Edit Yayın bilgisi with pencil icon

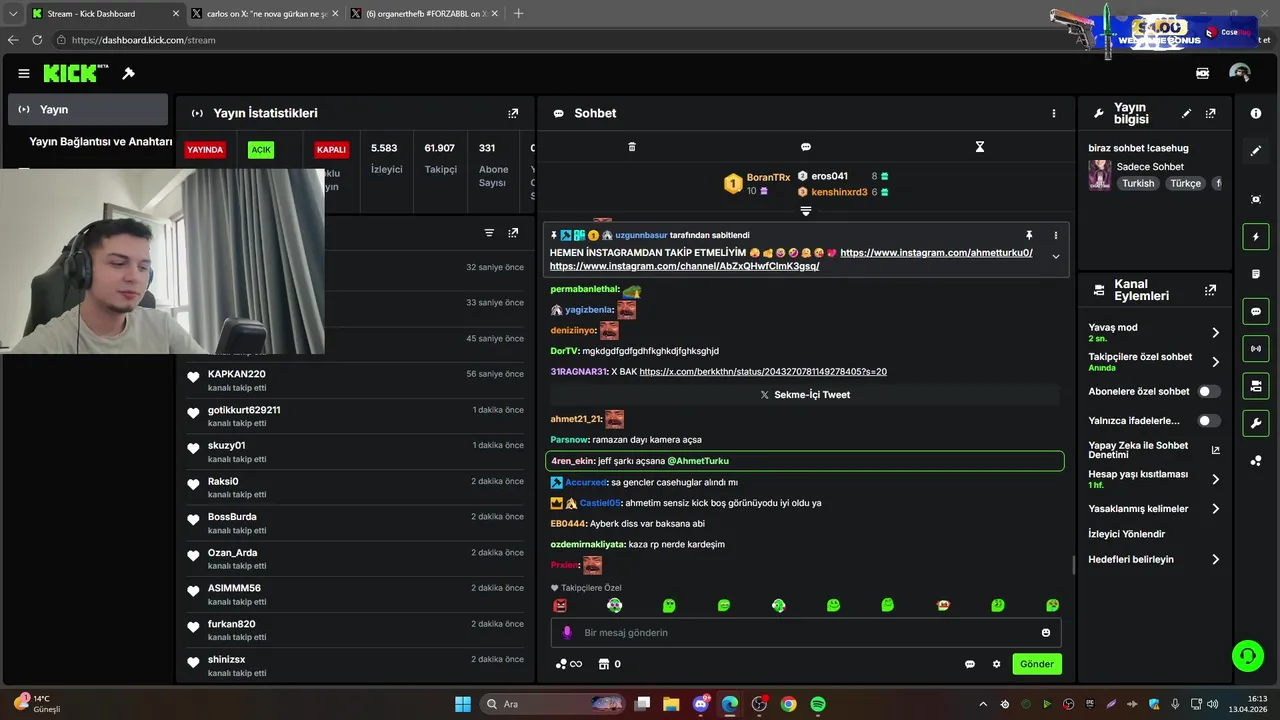[x=1186, y=114]
